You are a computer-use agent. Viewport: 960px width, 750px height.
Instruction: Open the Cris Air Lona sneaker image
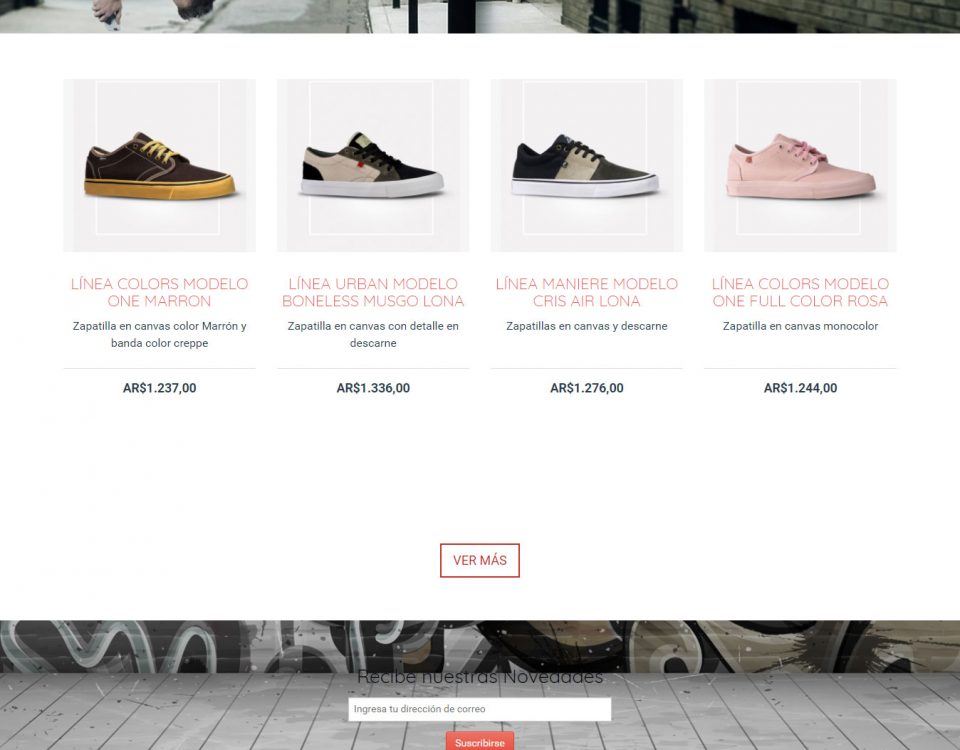[587, 165]
